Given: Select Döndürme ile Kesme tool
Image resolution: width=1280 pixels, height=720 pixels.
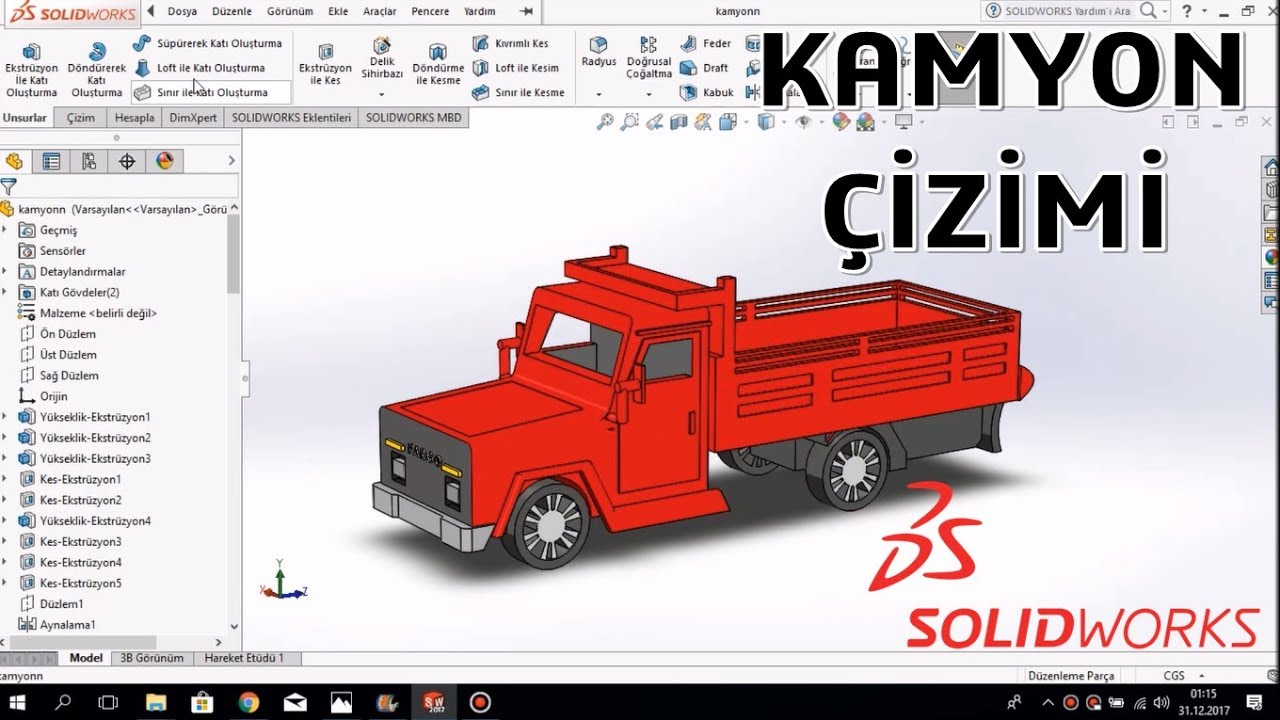Looking at the screenshot, I should (x=438, y=66).
